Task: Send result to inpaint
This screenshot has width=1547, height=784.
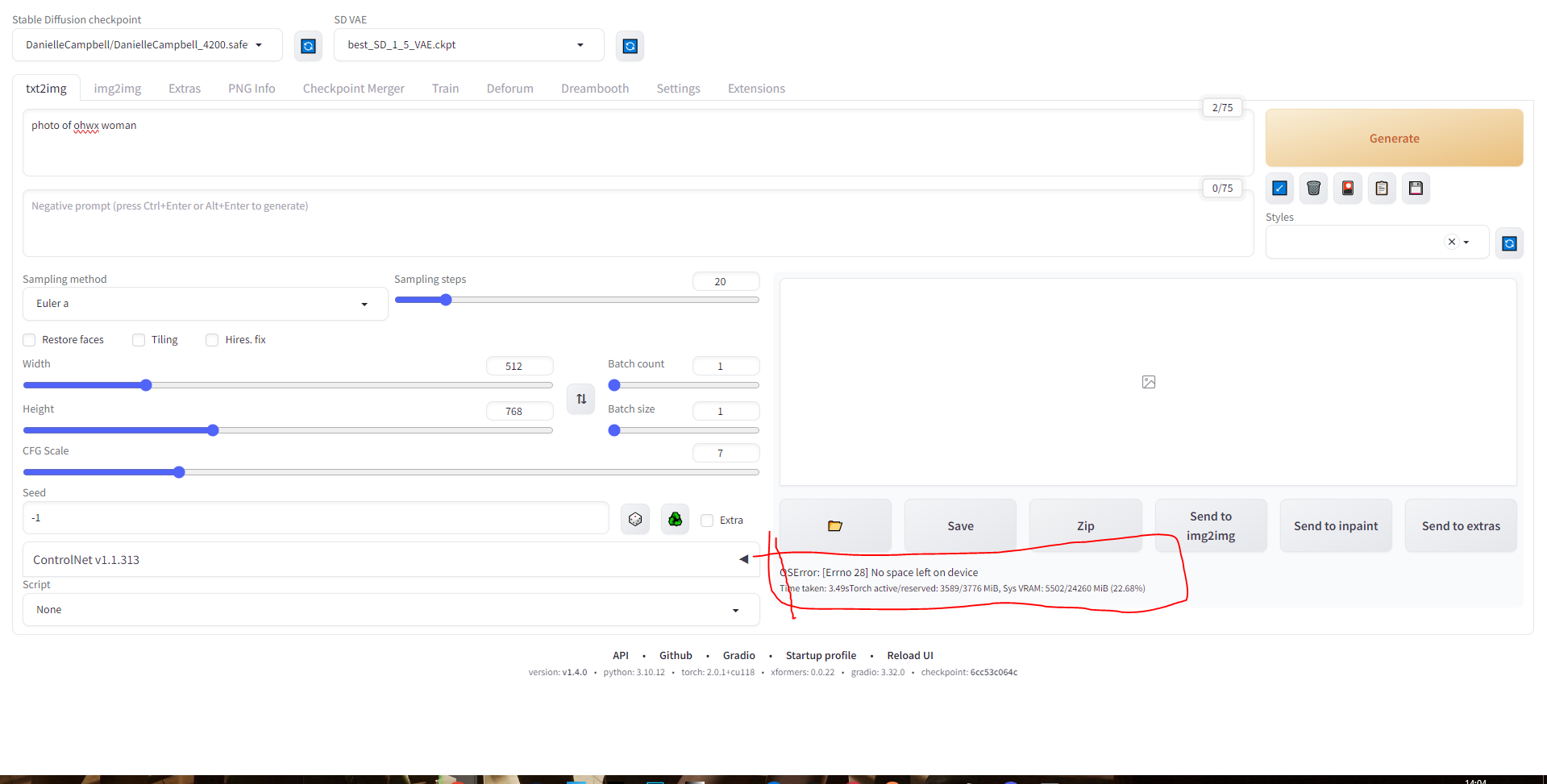Action: coord(1336,526)
